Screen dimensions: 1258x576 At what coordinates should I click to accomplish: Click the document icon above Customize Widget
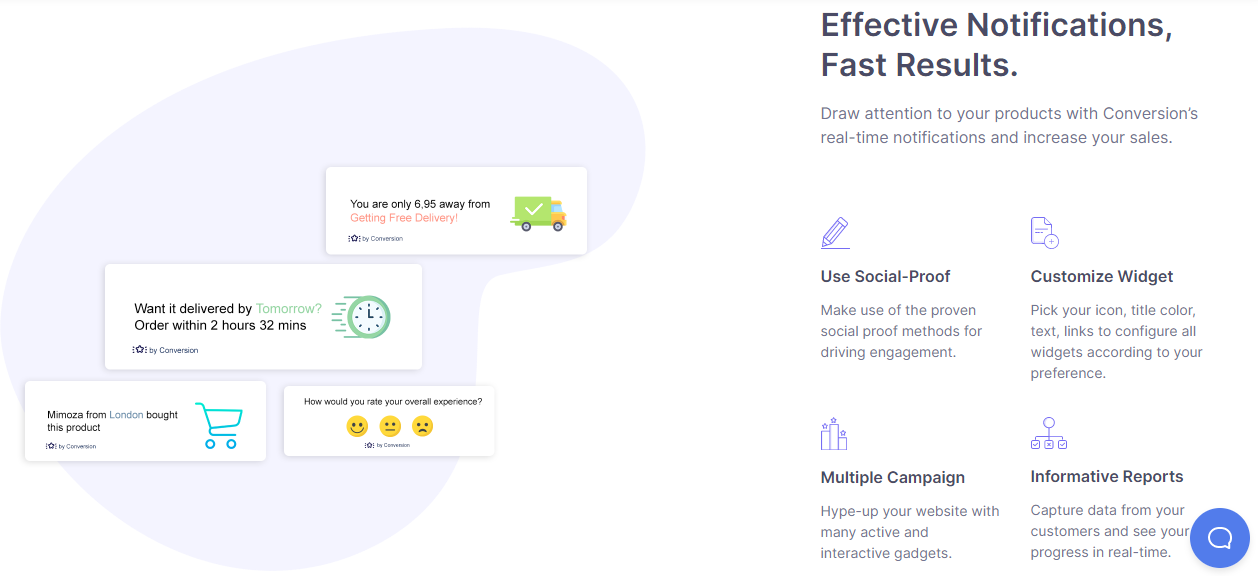tap(1043, 232)
